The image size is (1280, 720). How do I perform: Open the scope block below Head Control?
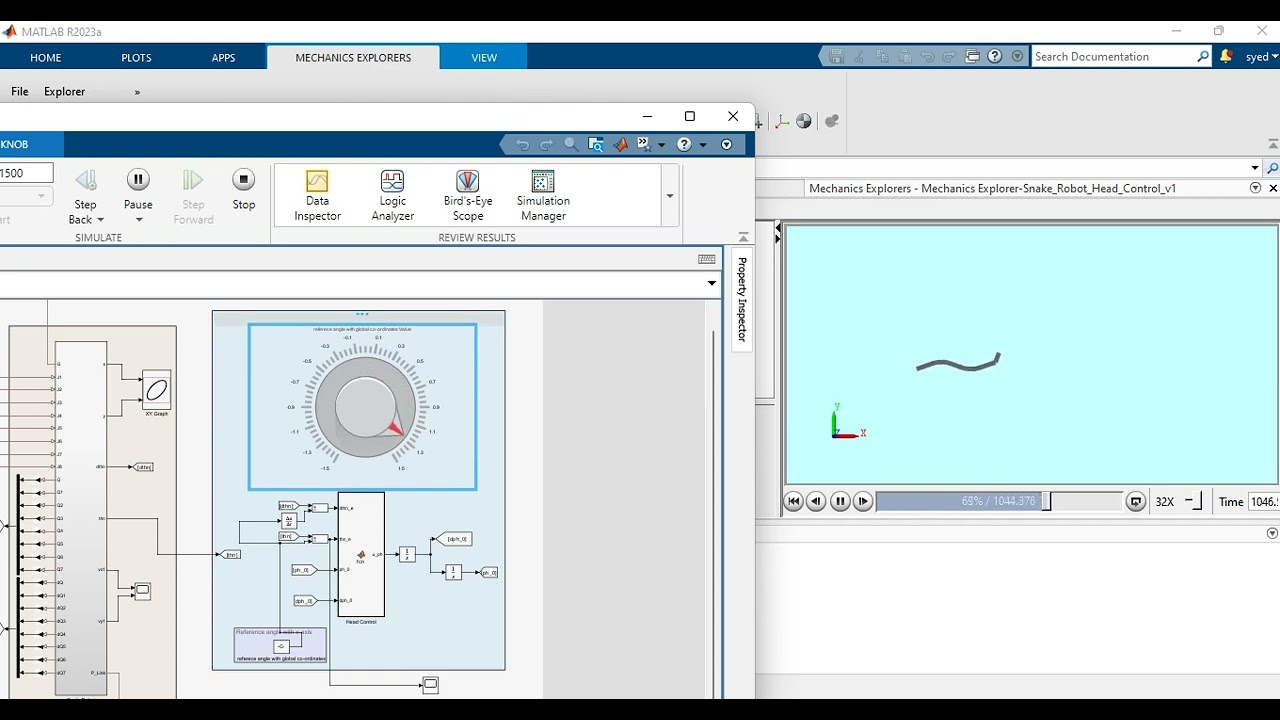pyautogui.click(x=430, y=685)
